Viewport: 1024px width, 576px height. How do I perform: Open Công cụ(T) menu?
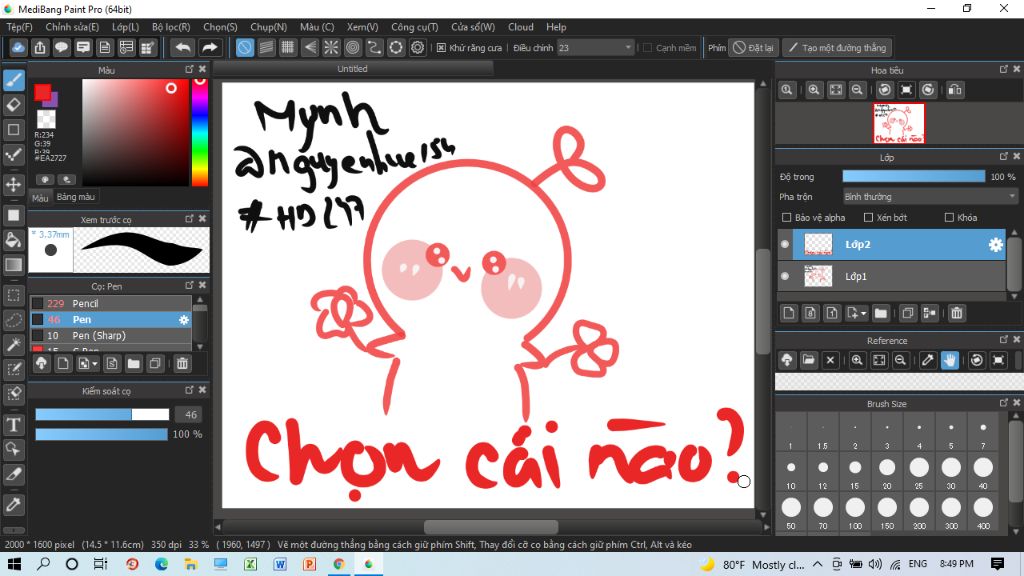(415, 27)
